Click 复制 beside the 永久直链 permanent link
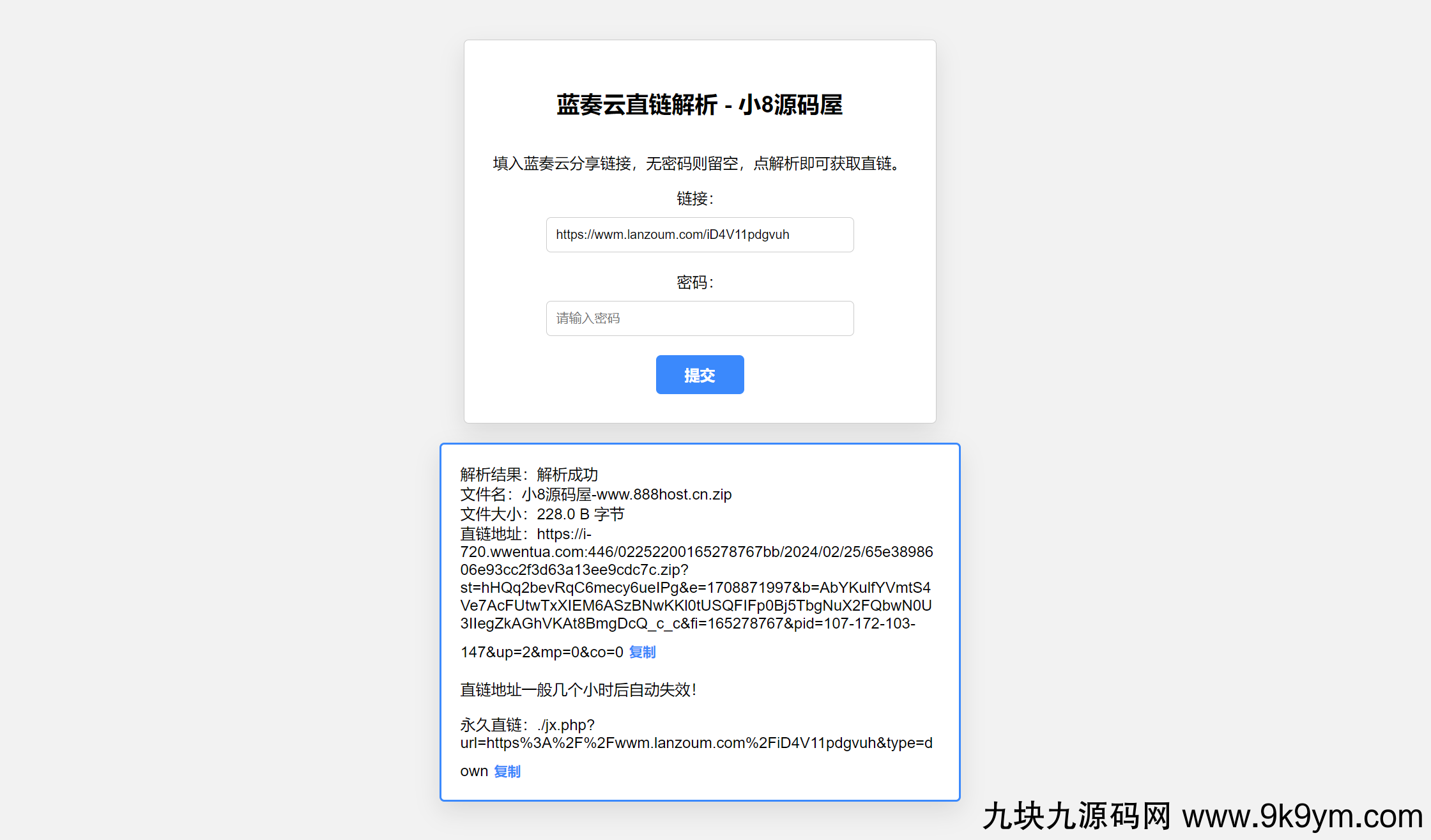This screenshot has height=840, width=1431. [x=507, y=771]
